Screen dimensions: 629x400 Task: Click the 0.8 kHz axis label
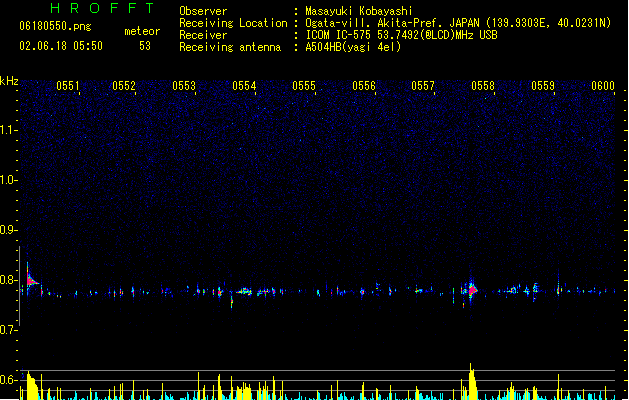tap(8, 280)
